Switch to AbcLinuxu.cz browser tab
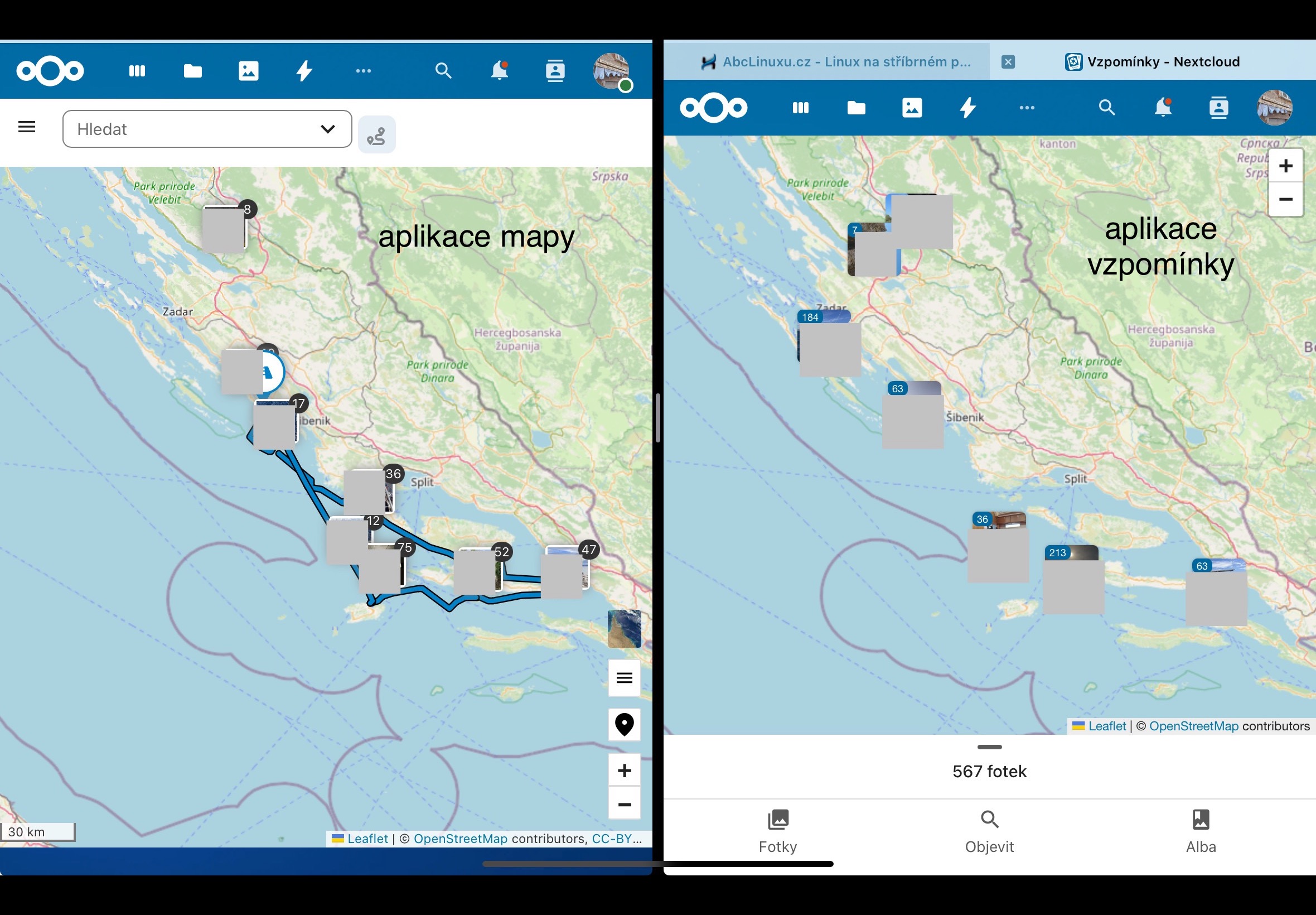Screen dimensions: 1316x915 point(828,61)
